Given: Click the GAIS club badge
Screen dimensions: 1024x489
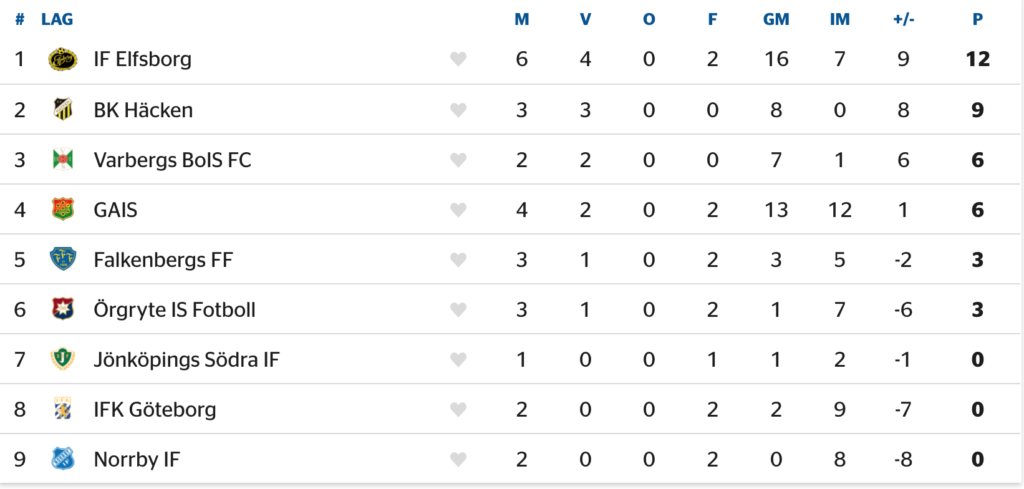Looking at the screenshot, I should [62, 209].
